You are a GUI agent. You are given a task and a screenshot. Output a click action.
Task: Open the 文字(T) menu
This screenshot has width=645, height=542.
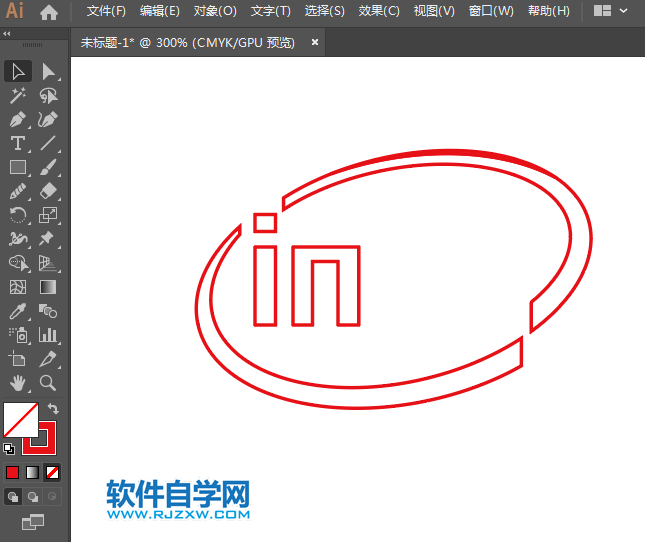coord(271,11)
